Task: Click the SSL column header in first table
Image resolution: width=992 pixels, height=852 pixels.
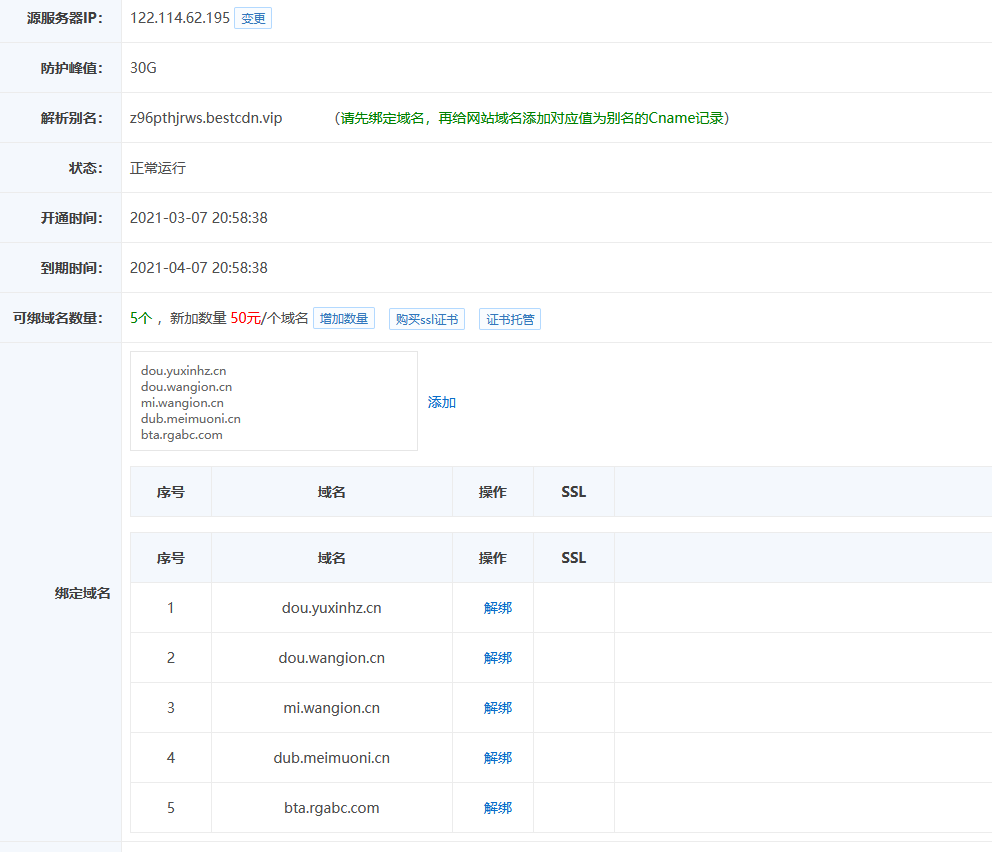Action: pyautogui.click(x=573, y=491)
